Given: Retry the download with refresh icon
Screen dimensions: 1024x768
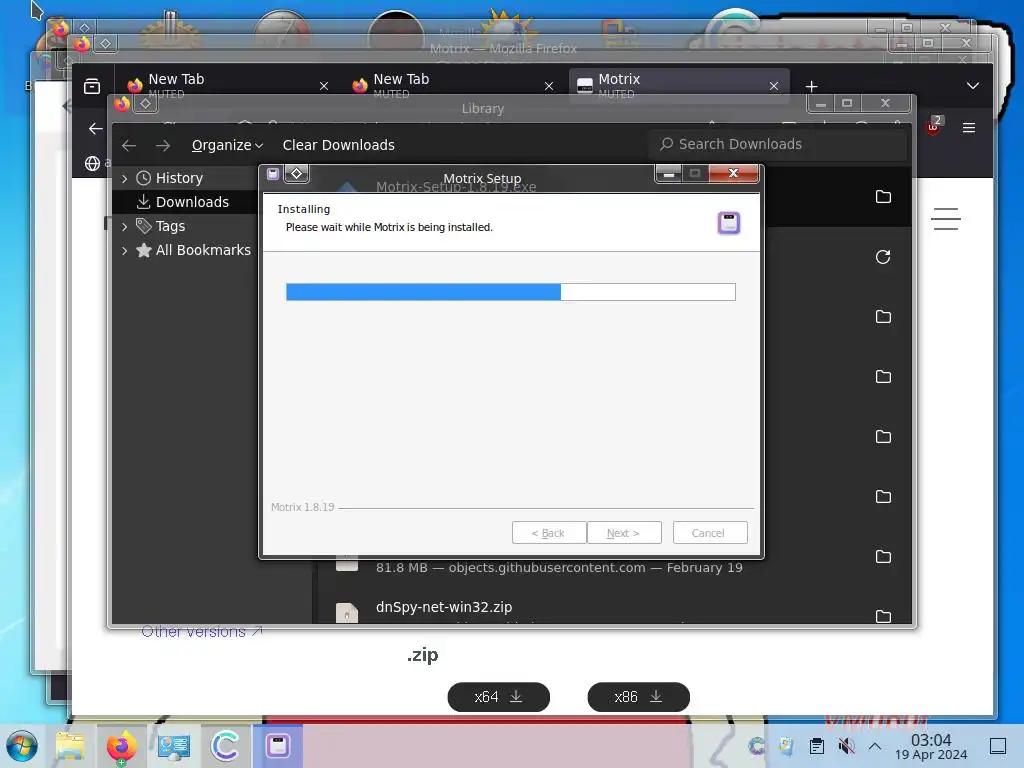Looking at the screenshot, I should pyautogui.click(x=883, y=257).
